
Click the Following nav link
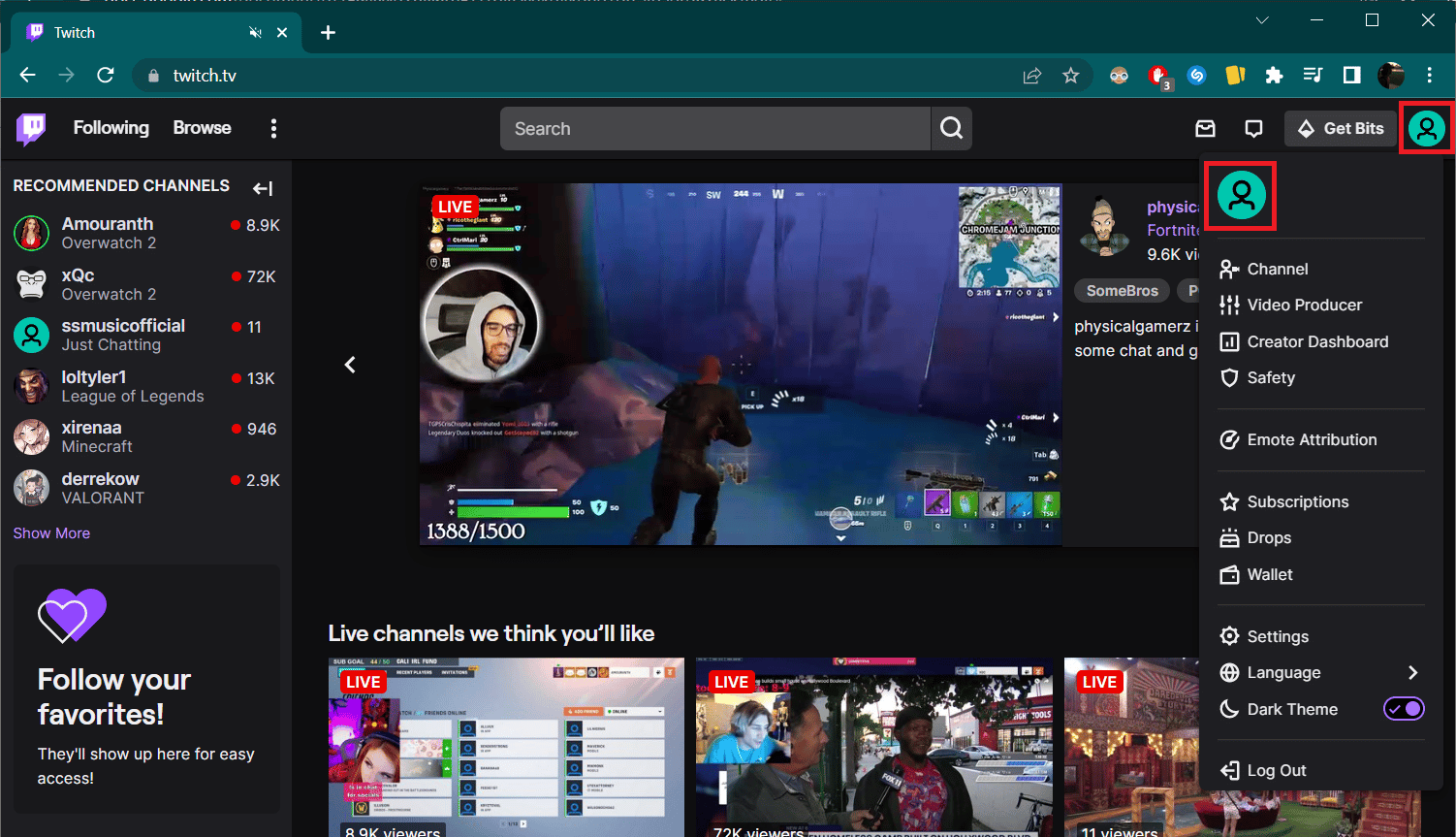[x=111, y=128]
